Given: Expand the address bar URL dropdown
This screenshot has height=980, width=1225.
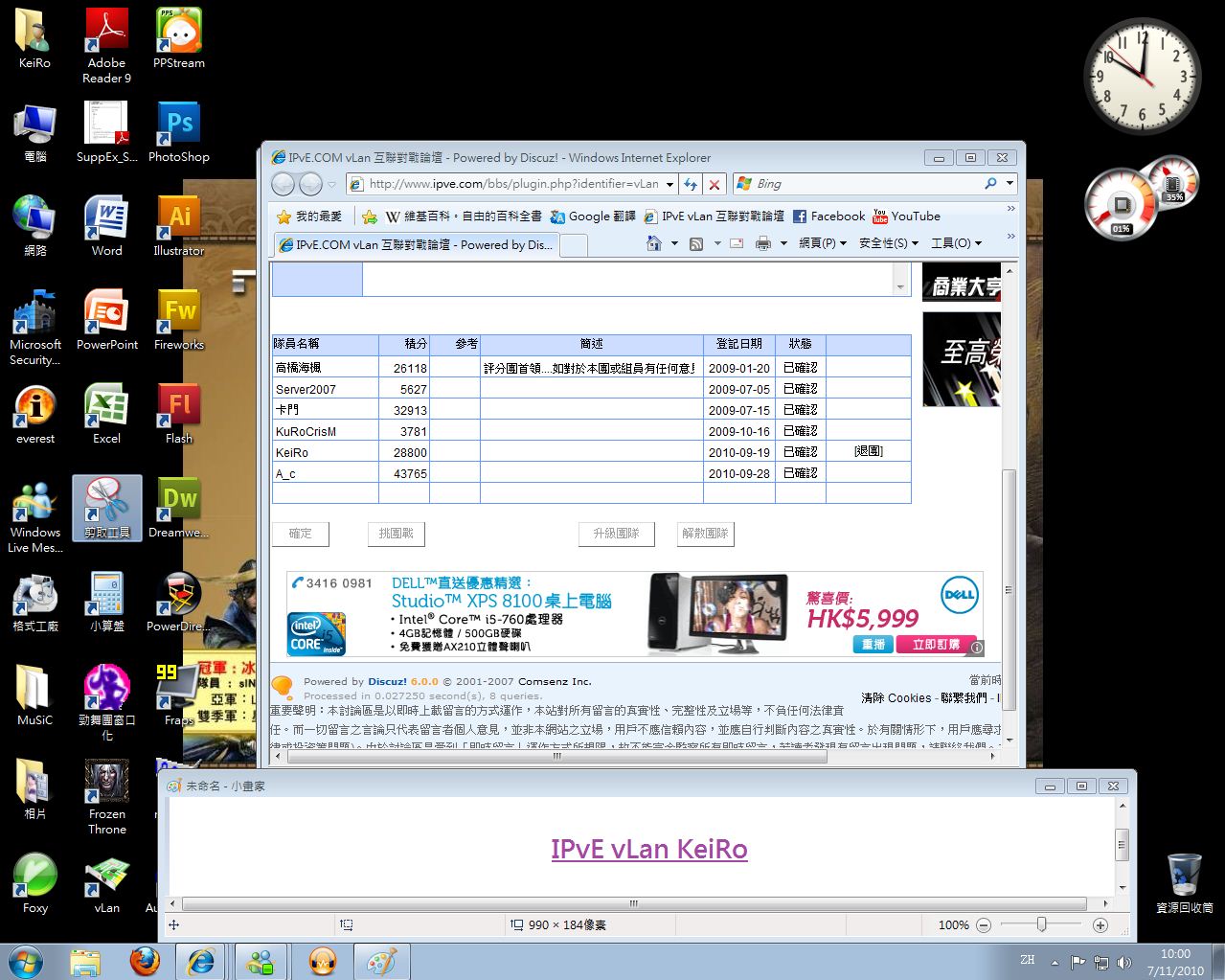Looking at the screenshot, I should click(669, 184).
